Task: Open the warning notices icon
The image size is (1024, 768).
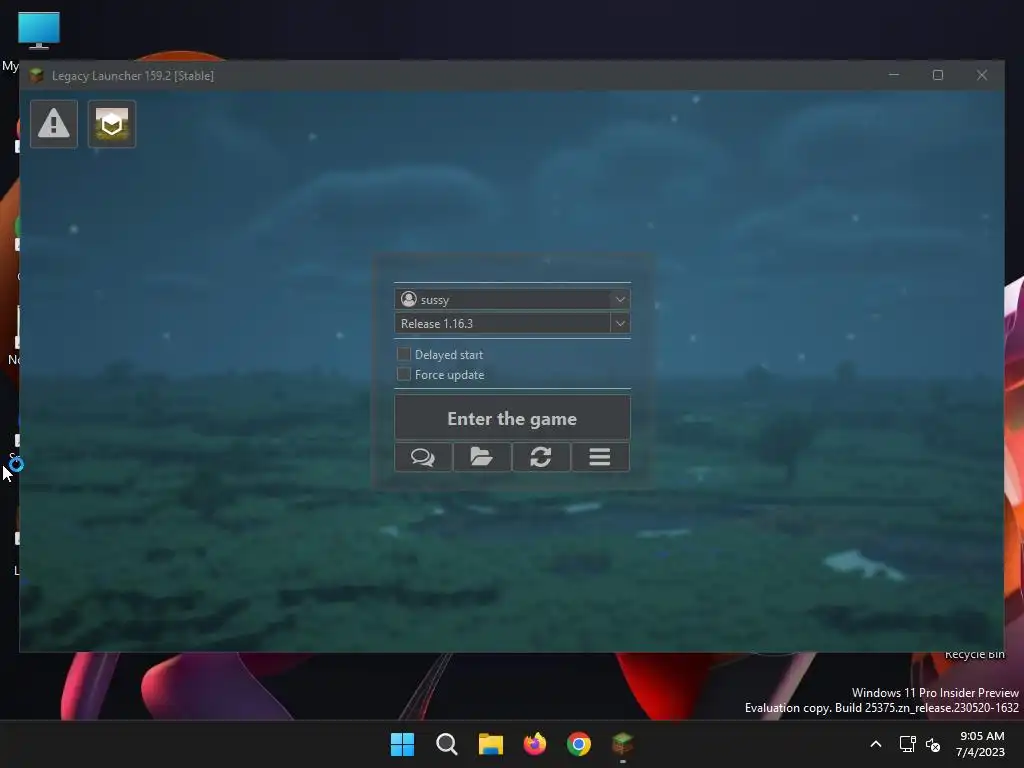Action: point(54,124)
